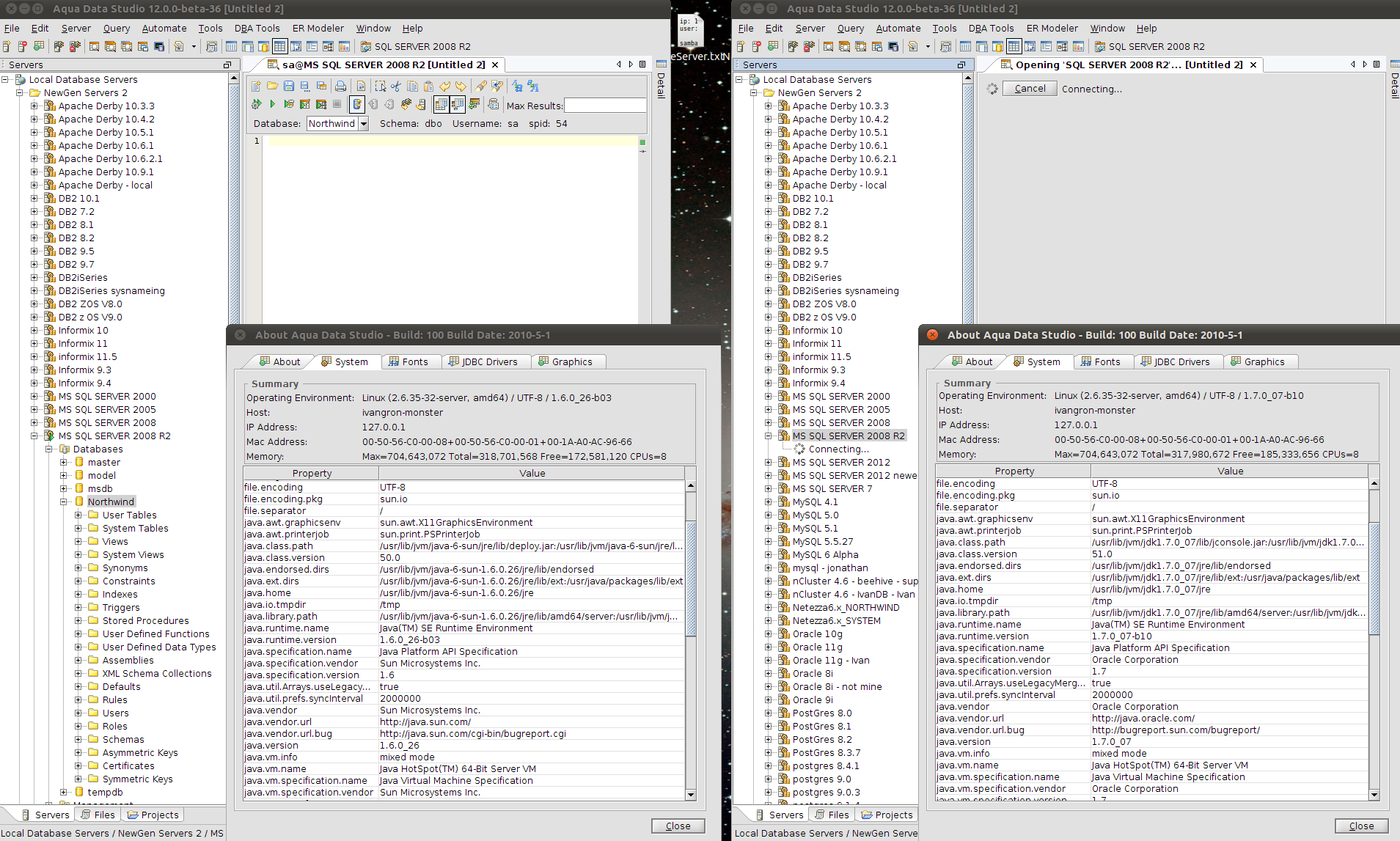Switch to Projects panel at right window bottom

(x=887, y=815)
